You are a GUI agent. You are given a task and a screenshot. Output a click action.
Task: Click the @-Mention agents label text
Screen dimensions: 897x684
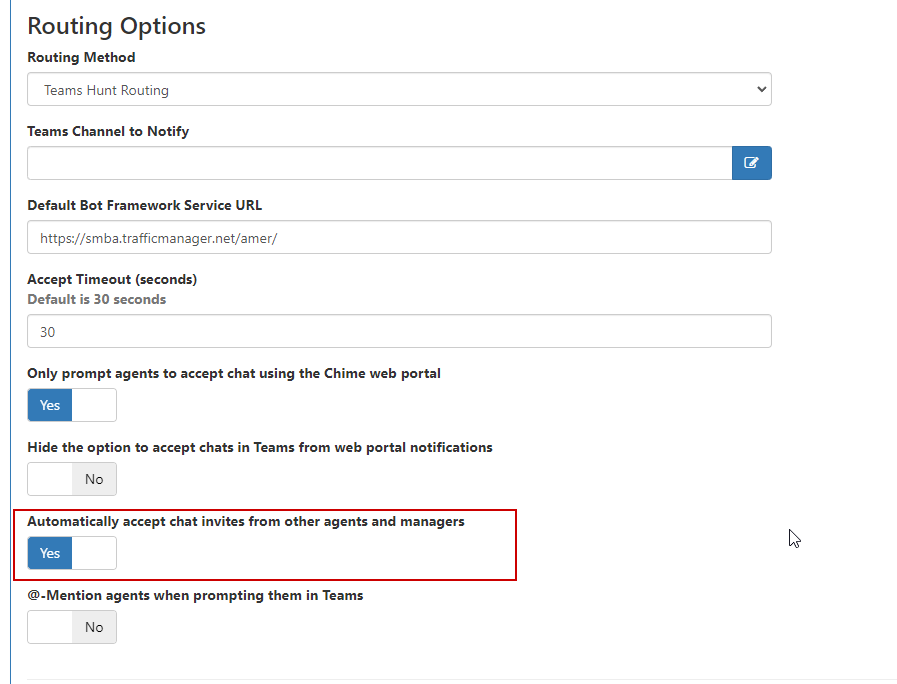(x=195, y=595)
